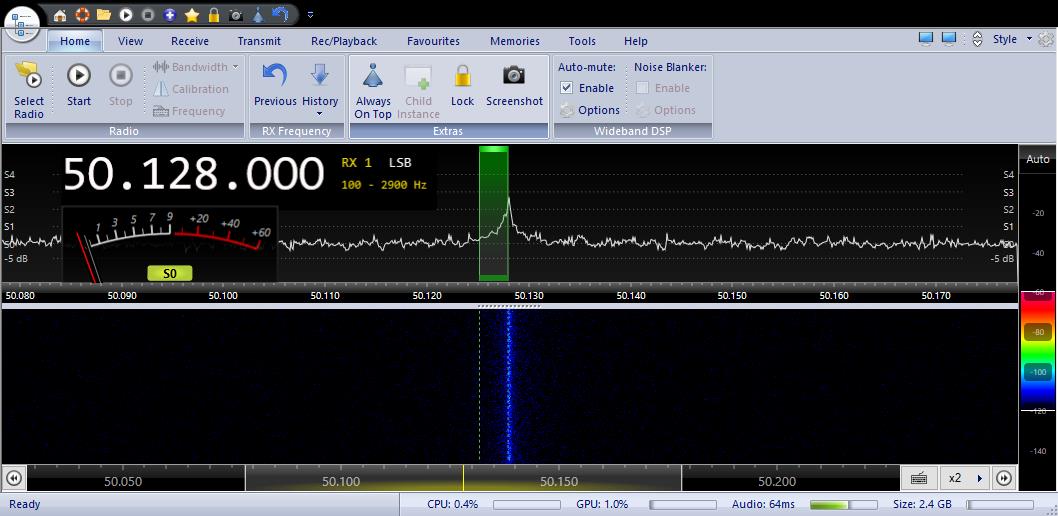Open the Rec/Playback ribbon tab
The width and height of the screenshot is (1058, 516).
[x=344, y=41]
